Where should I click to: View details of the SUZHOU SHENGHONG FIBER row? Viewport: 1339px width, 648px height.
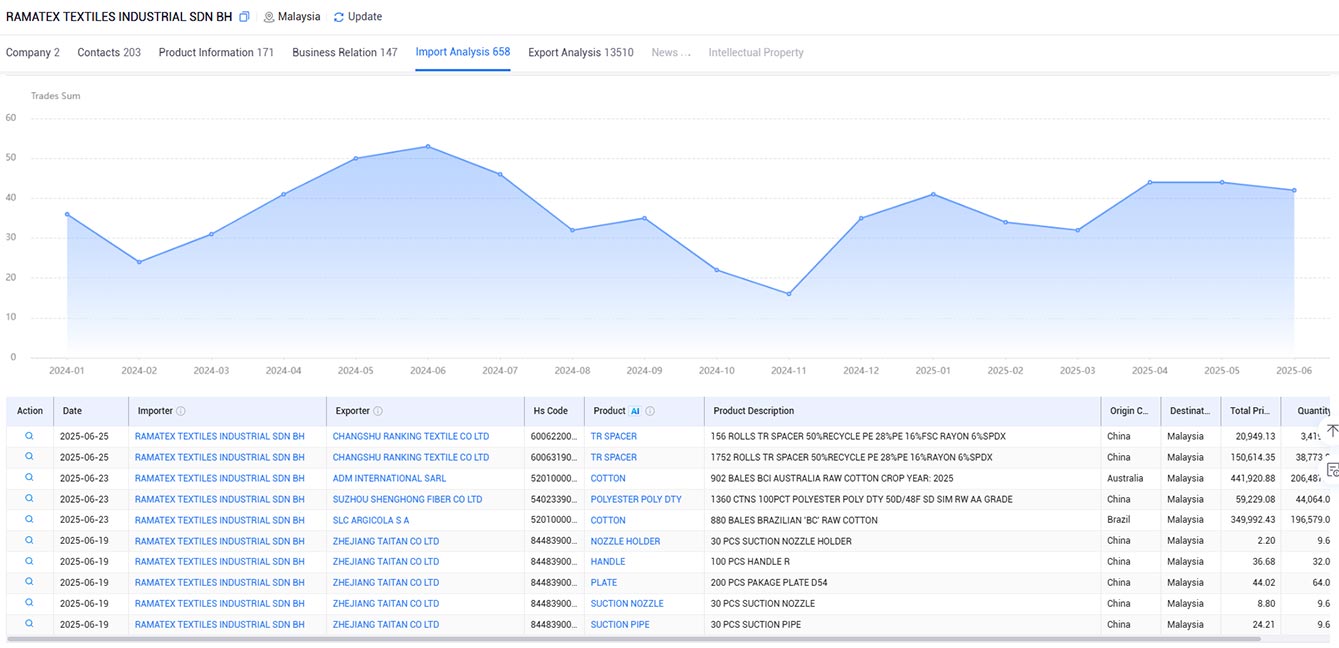coord(30,499)
